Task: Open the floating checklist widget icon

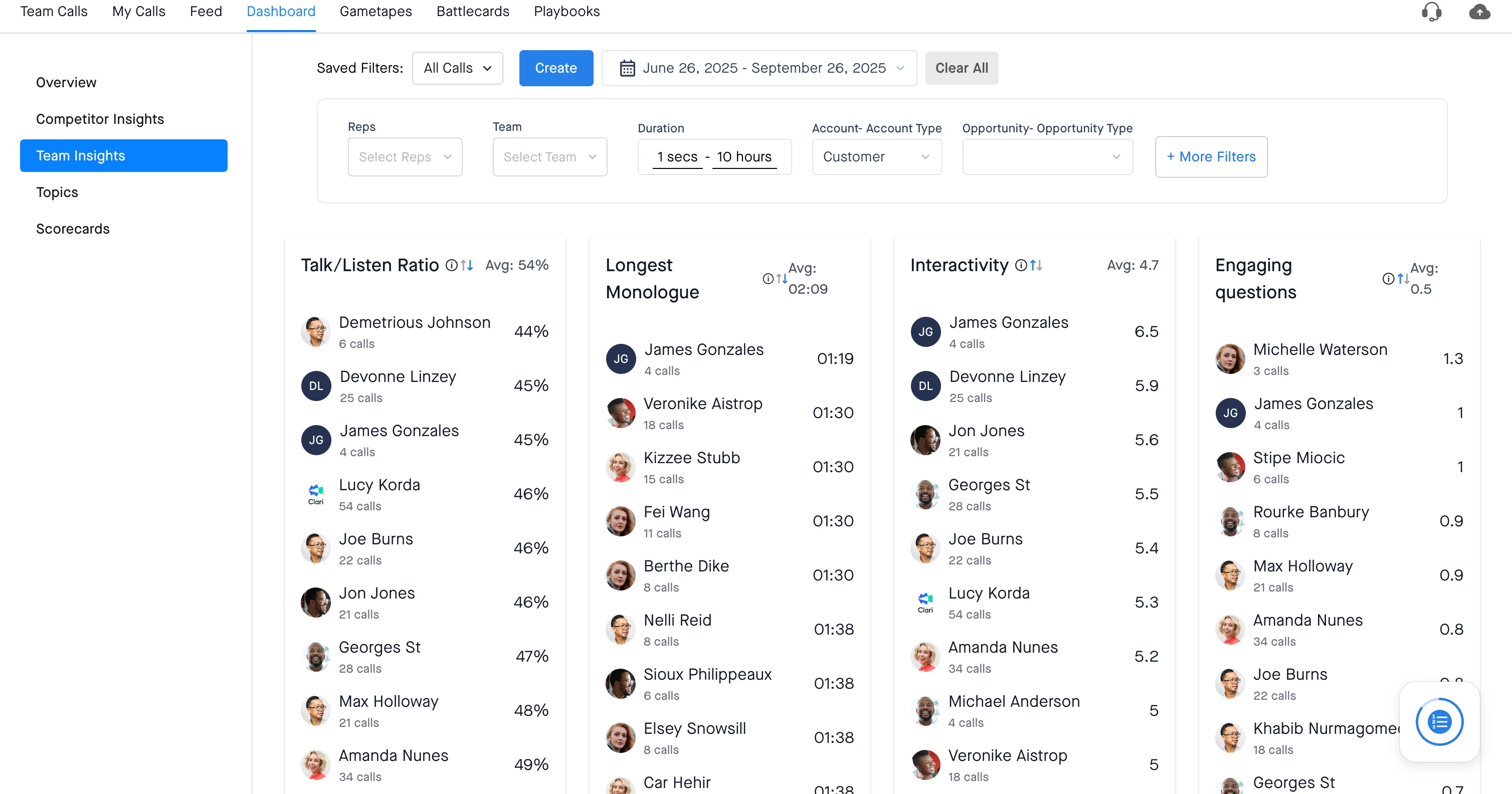Action: (x=1439, y=721)
